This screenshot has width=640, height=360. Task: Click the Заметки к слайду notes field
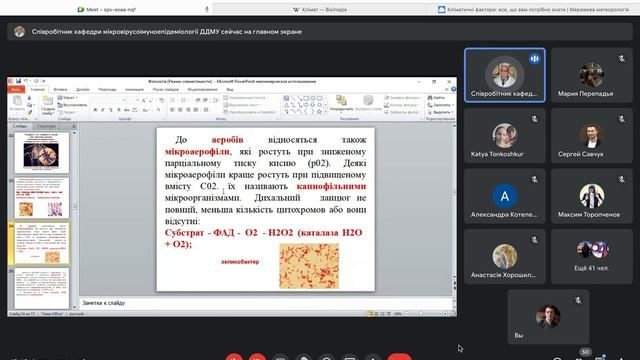pyautogui.click(x=265, y=303)
